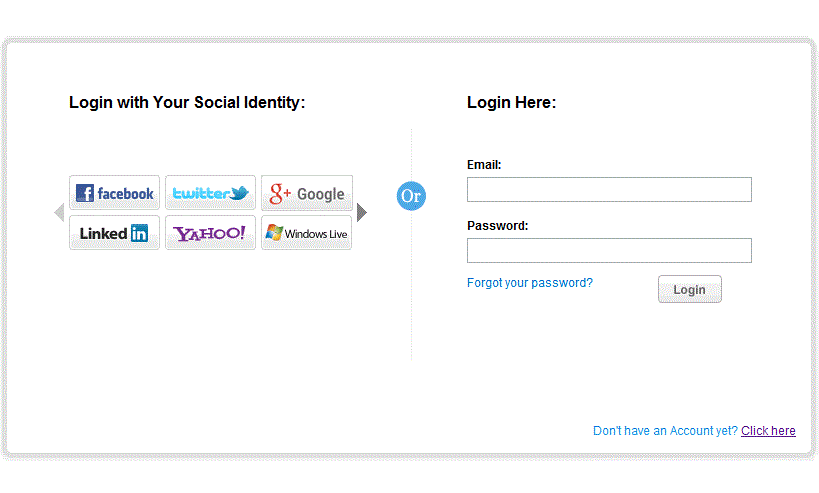
Task: Click the 'Login Here:' heading
Action: [511, 102]
